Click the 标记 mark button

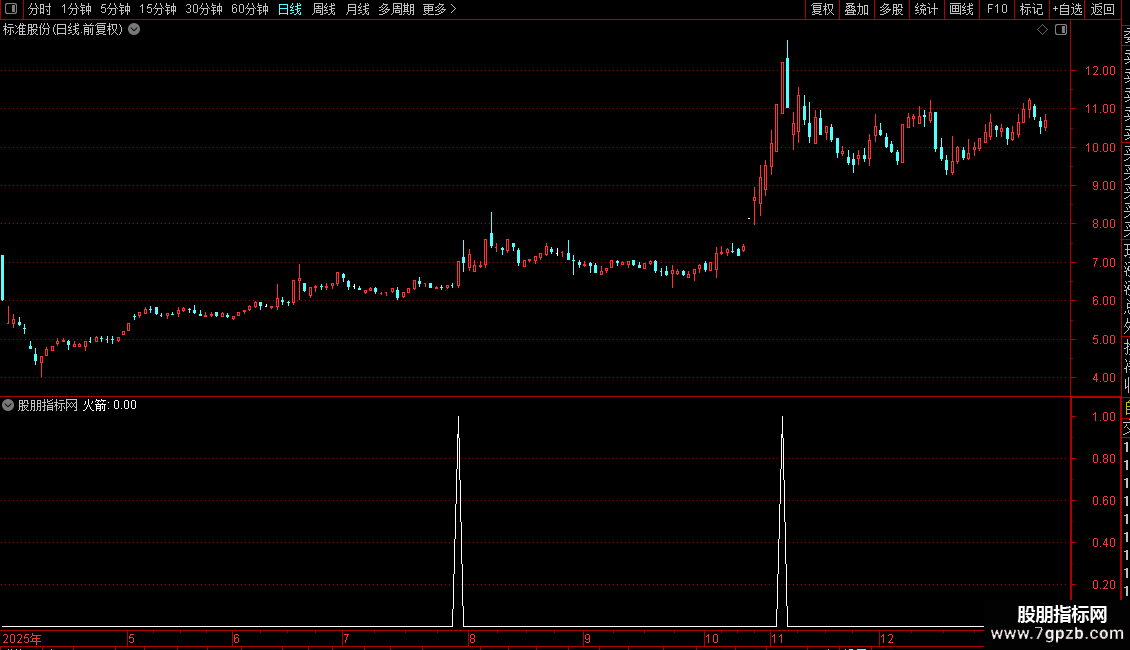(x=1031, y=9)
